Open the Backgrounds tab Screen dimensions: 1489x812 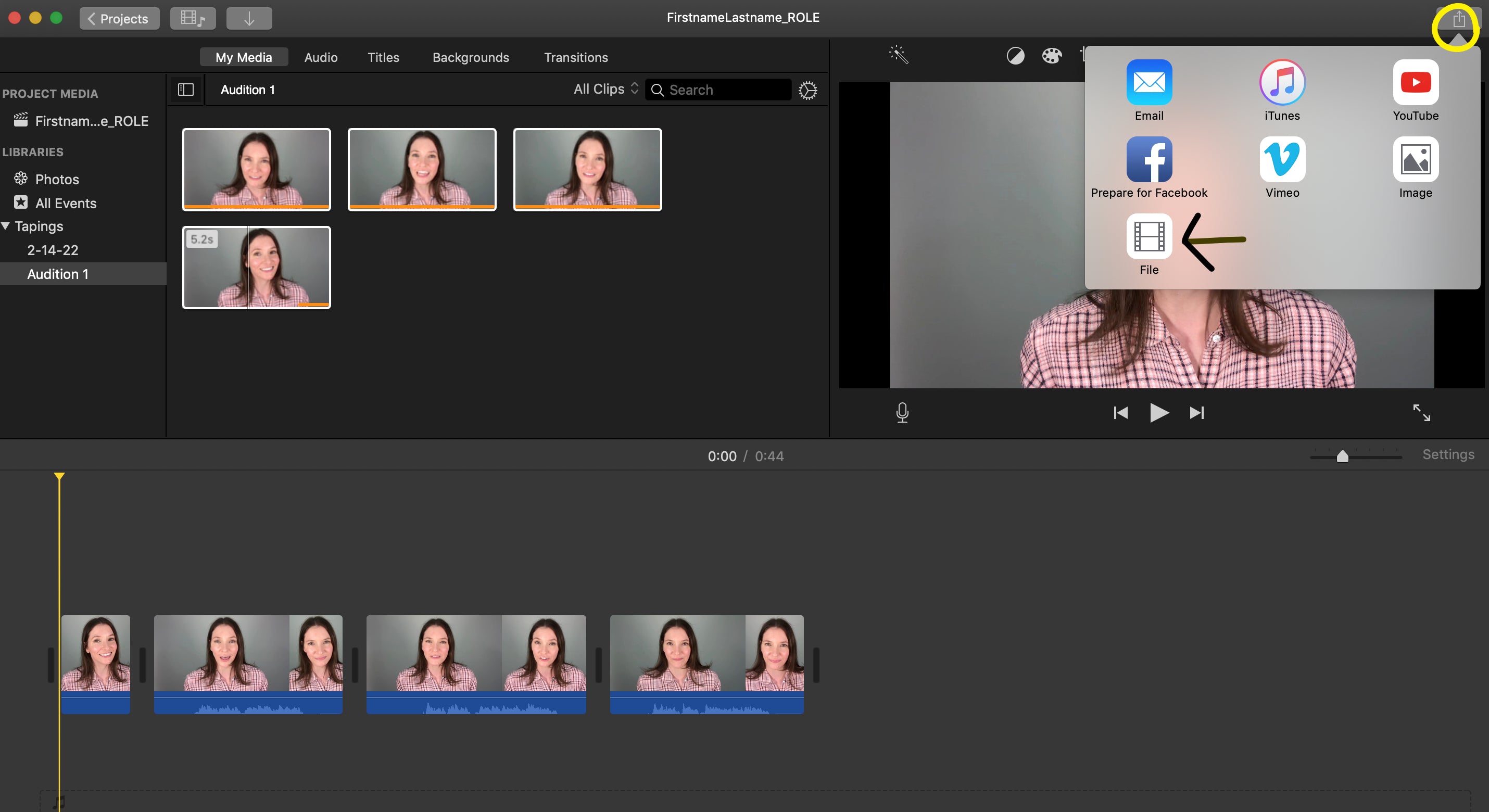pyautogui.click(x=471, y=57)
